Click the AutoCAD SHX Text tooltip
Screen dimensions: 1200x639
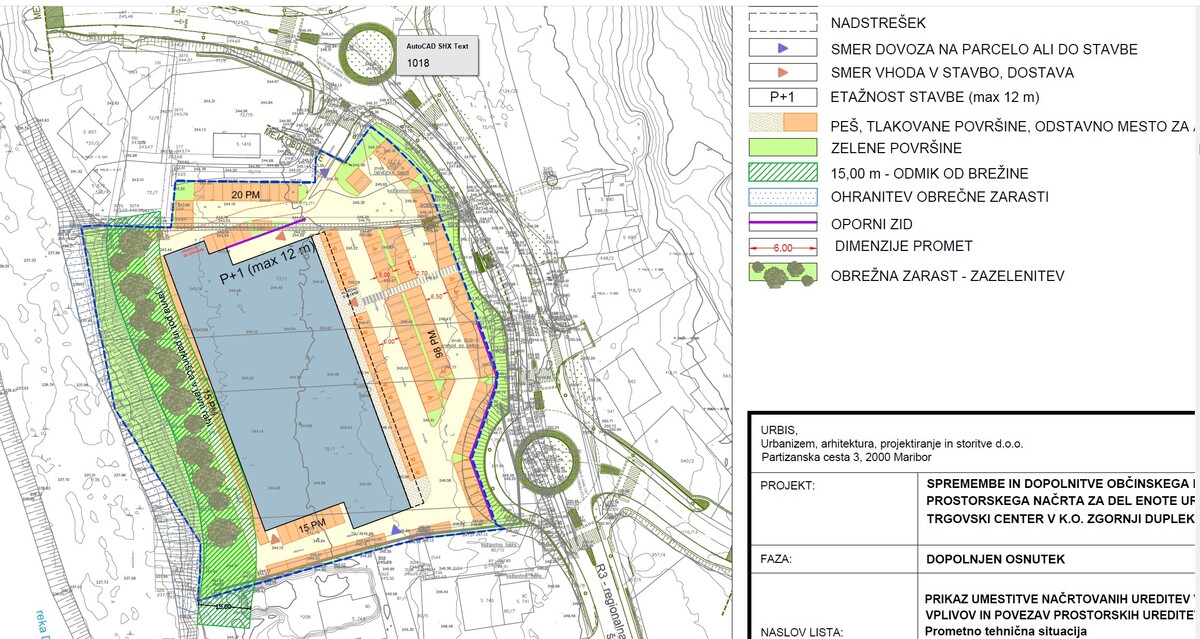point(439,55)
